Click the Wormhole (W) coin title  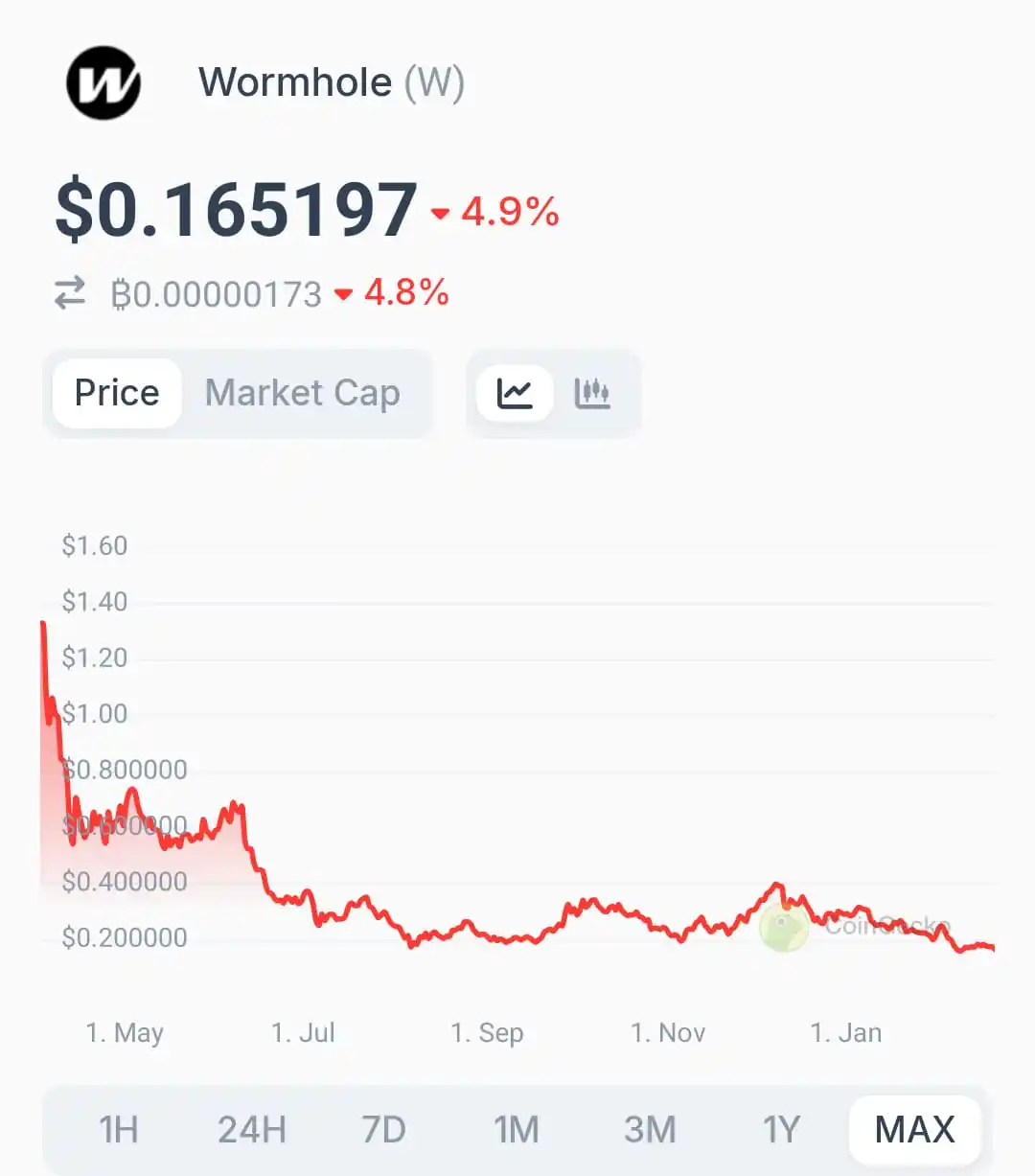pyautogui.click(x=332, y=82)
